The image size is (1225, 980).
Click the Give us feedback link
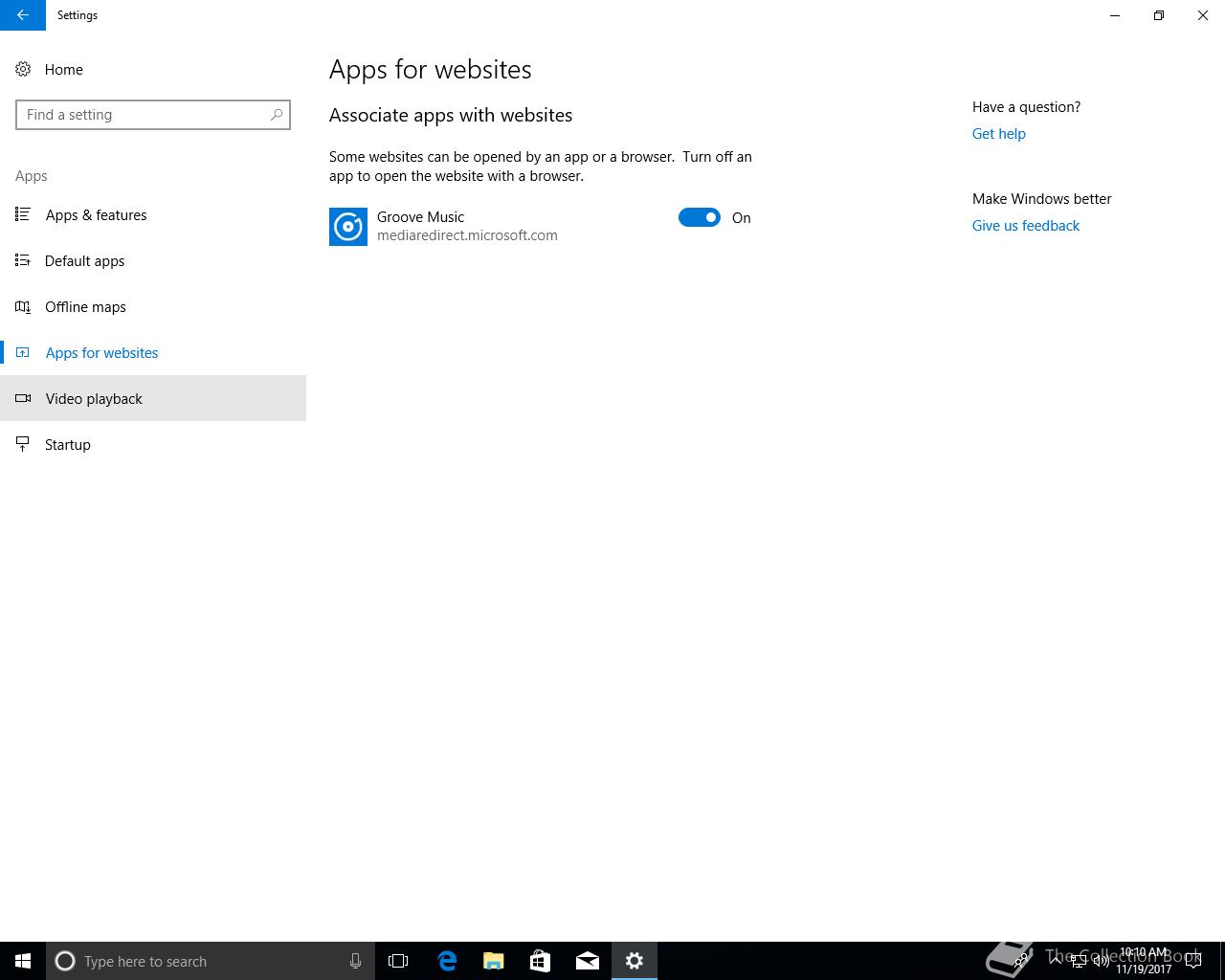[1026, 226]
